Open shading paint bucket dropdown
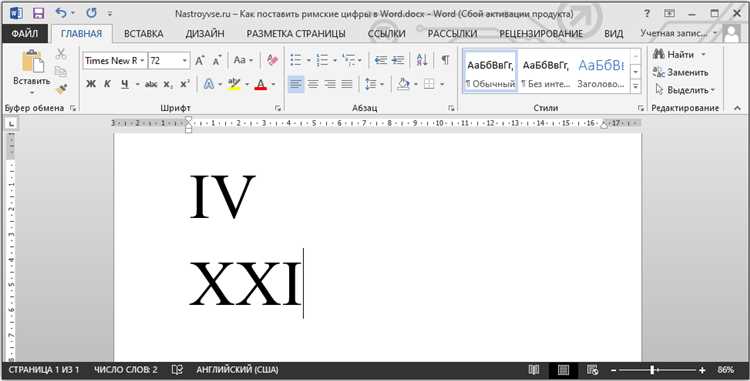The image size is (750, 381). pyautogui.click(x=416, y=85)
